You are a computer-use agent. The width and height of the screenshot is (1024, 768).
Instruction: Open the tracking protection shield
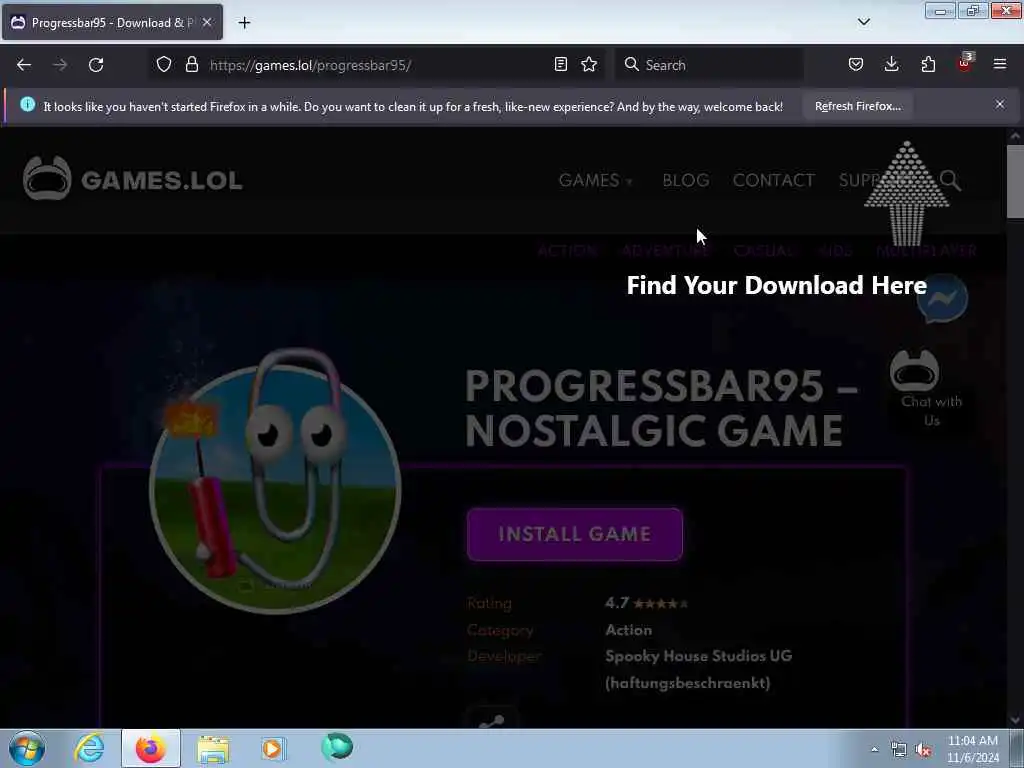pos(164,65)
